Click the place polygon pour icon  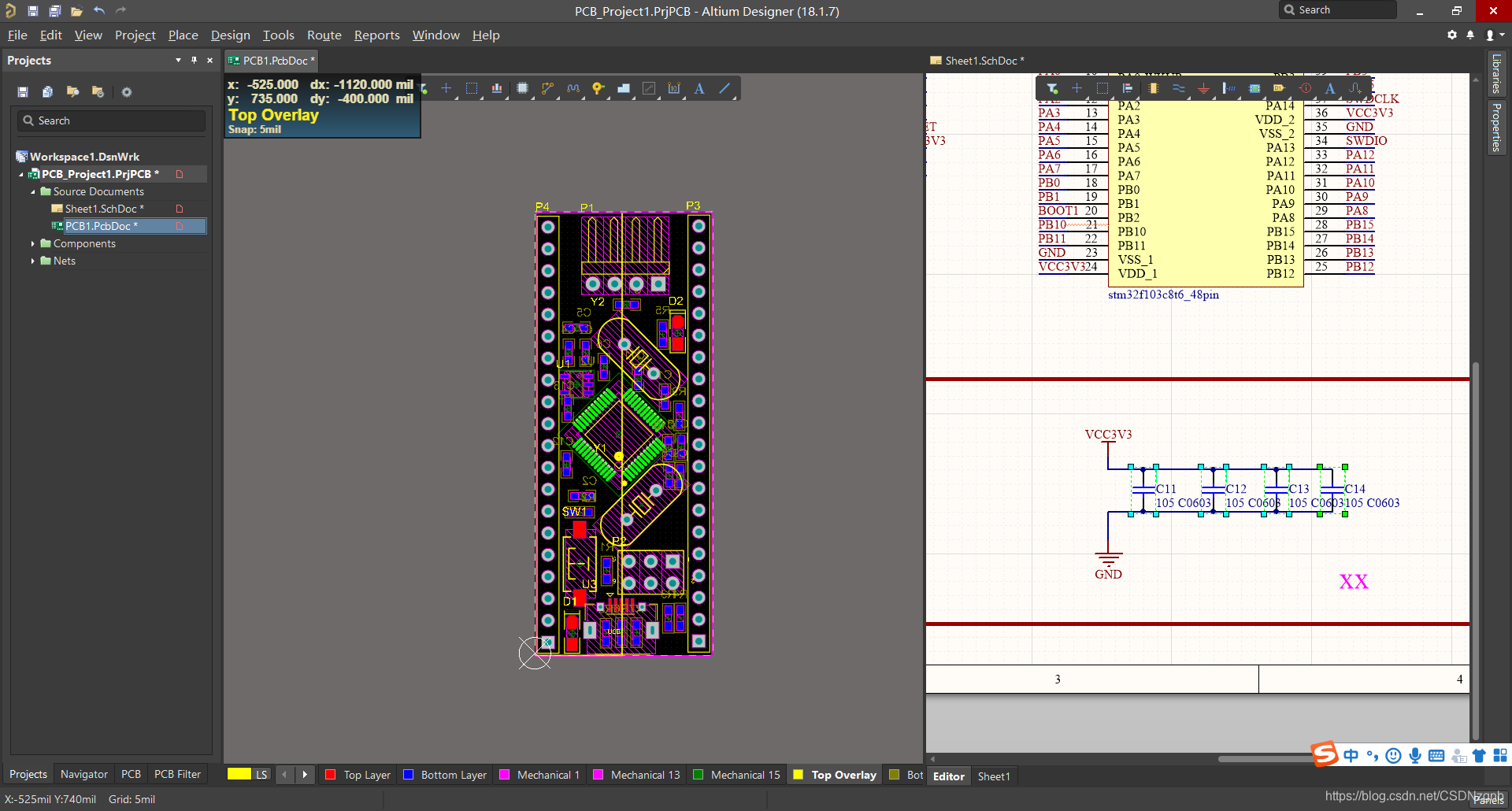pos(623,88)
